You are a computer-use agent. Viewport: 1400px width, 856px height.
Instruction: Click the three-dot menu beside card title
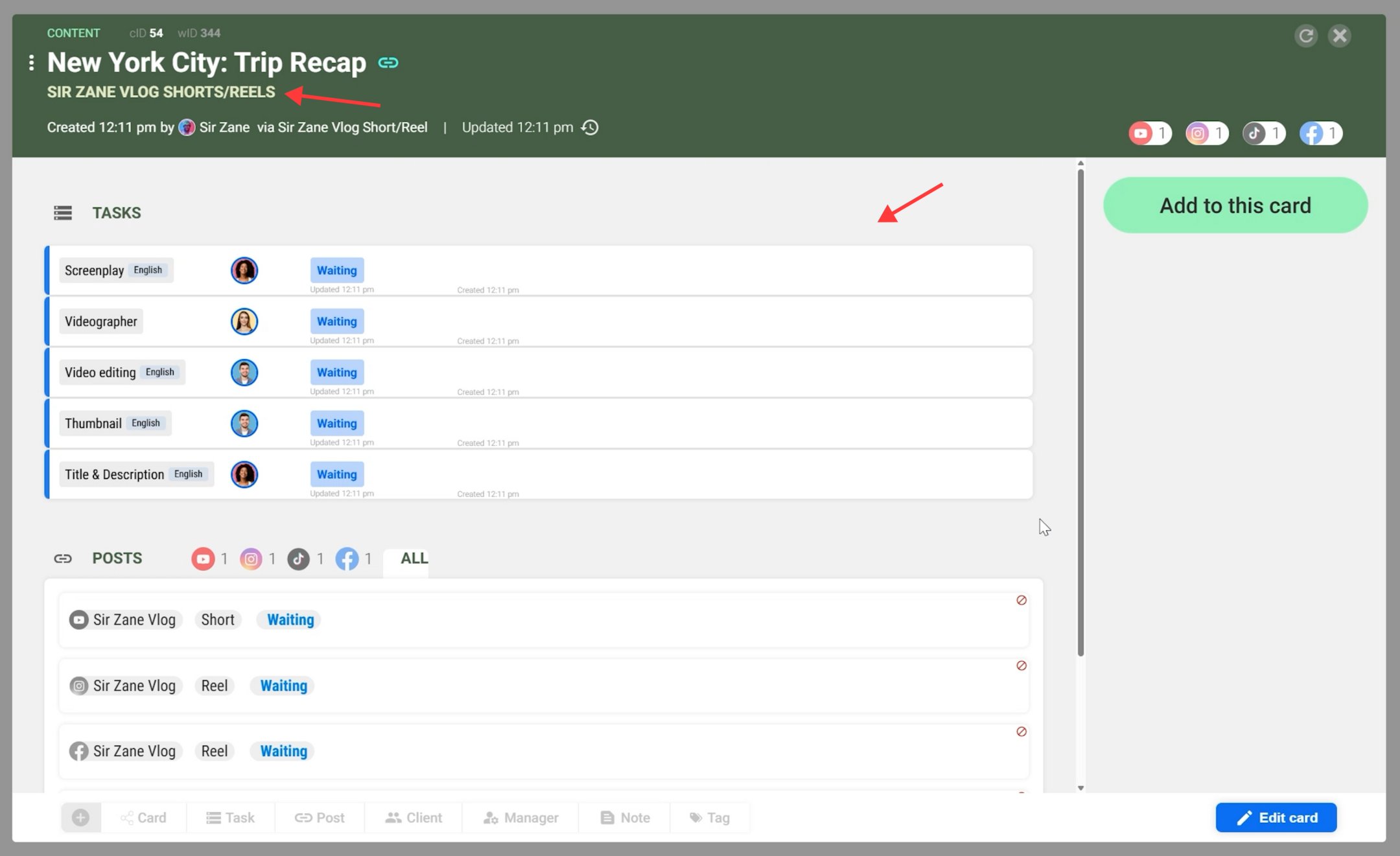coord(31,63)
